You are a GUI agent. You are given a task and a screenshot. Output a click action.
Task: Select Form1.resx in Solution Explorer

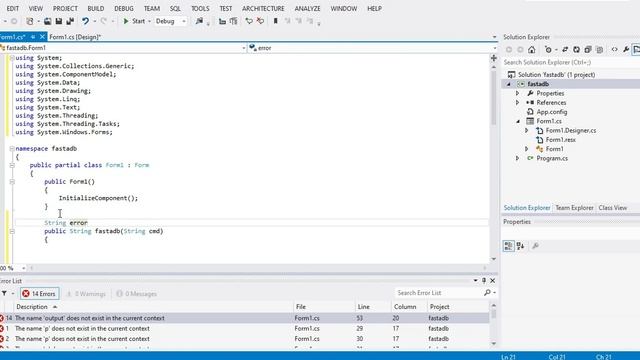click(560, 140)
